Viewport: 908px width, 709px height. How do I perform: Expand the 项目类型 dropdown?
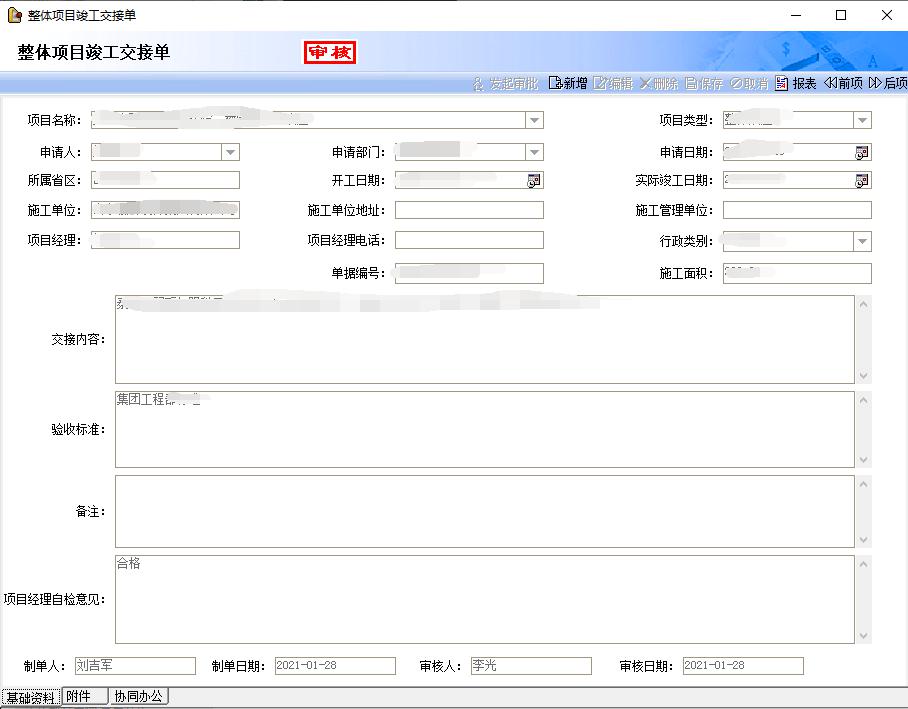862,121
